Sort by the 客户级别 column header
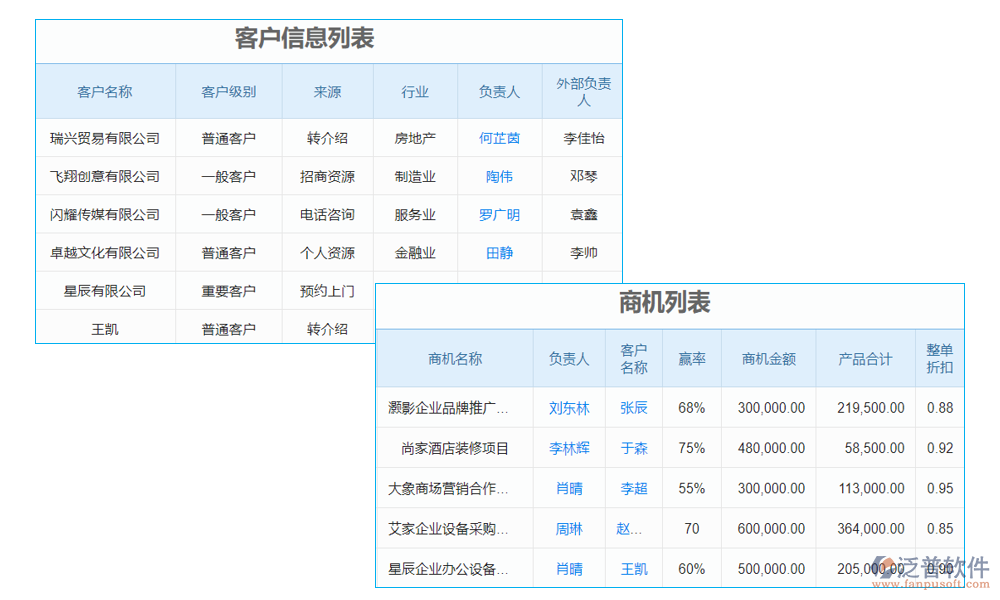 [228, 91]
